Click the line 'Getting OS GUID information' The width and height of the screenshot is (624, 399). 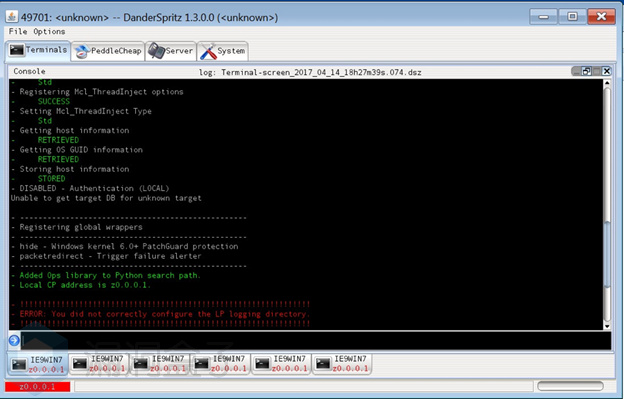click(81, 150)
